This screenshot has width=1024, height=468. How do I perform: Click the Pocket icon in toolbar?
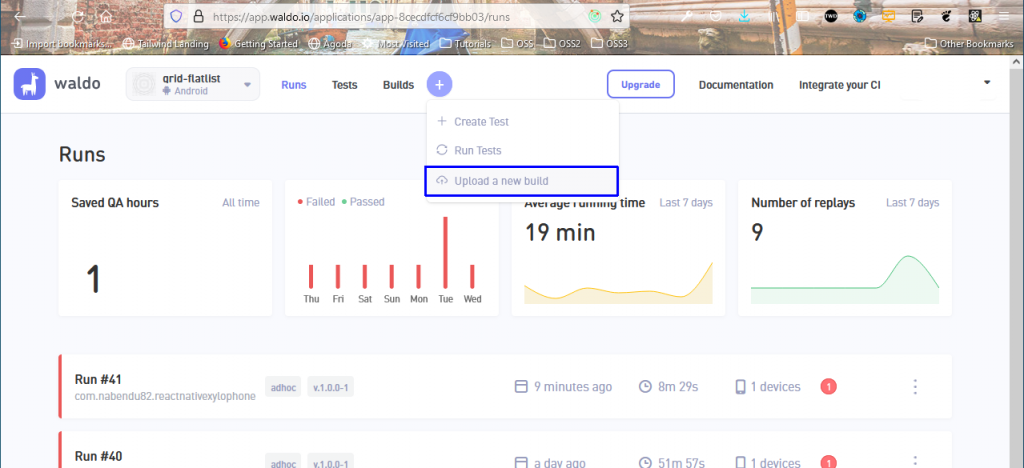click(716, 17)
